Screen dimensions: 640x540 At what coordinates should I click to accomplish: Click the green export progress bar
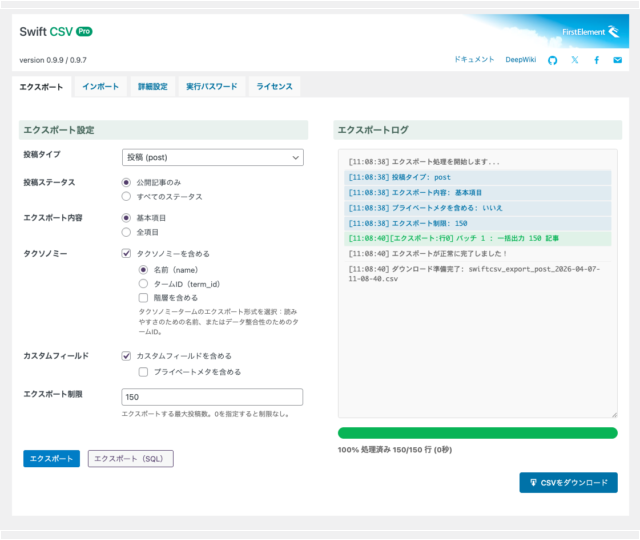477,433
